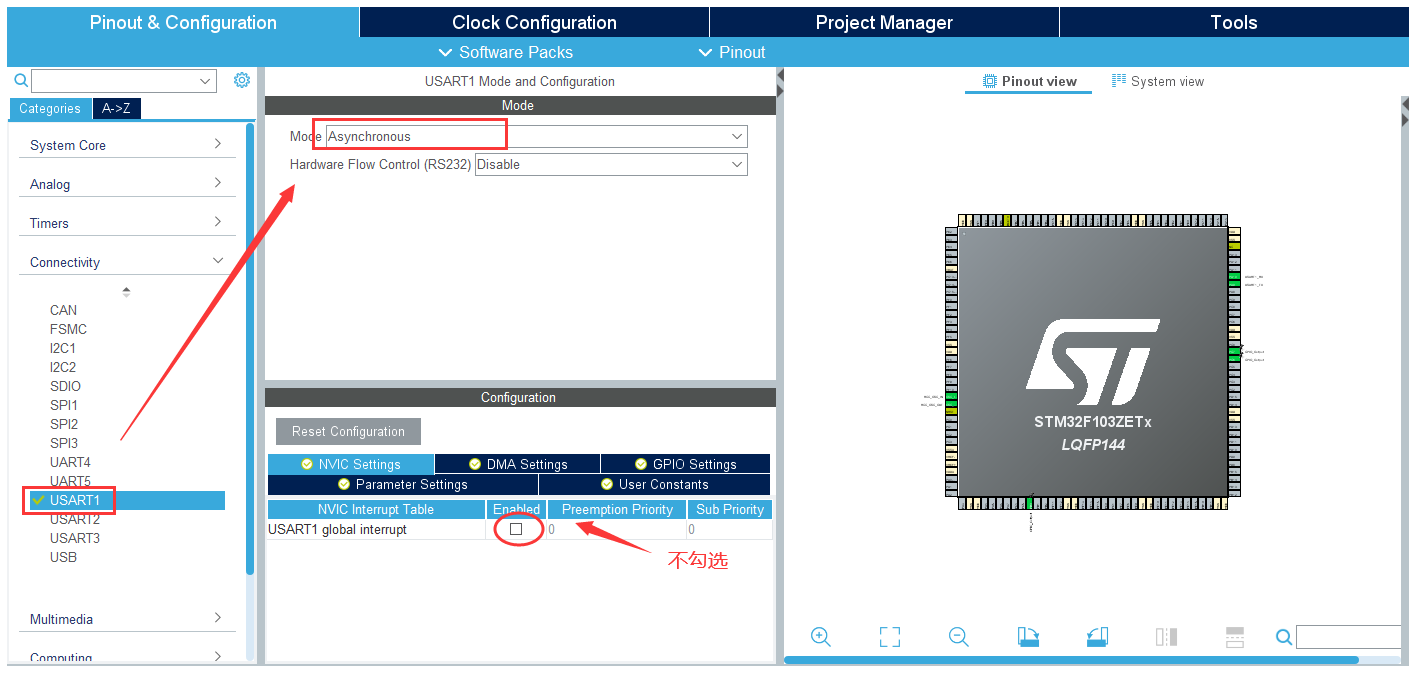
Task: Toggle the pinout layers icon
Action: point(1235,637)
